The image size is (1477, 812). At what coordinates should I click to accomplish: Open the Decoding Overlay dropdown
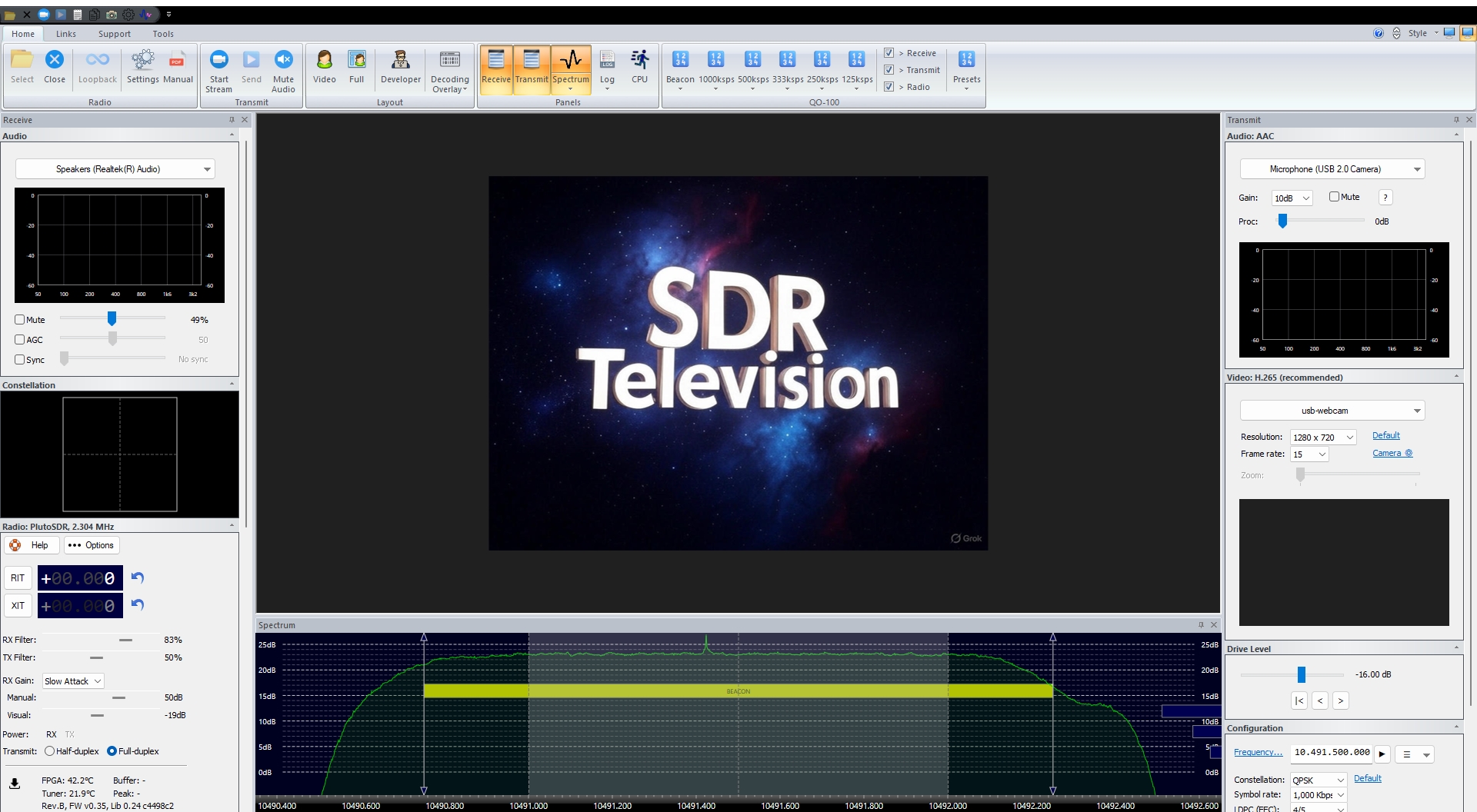click(x=450, y=71)
